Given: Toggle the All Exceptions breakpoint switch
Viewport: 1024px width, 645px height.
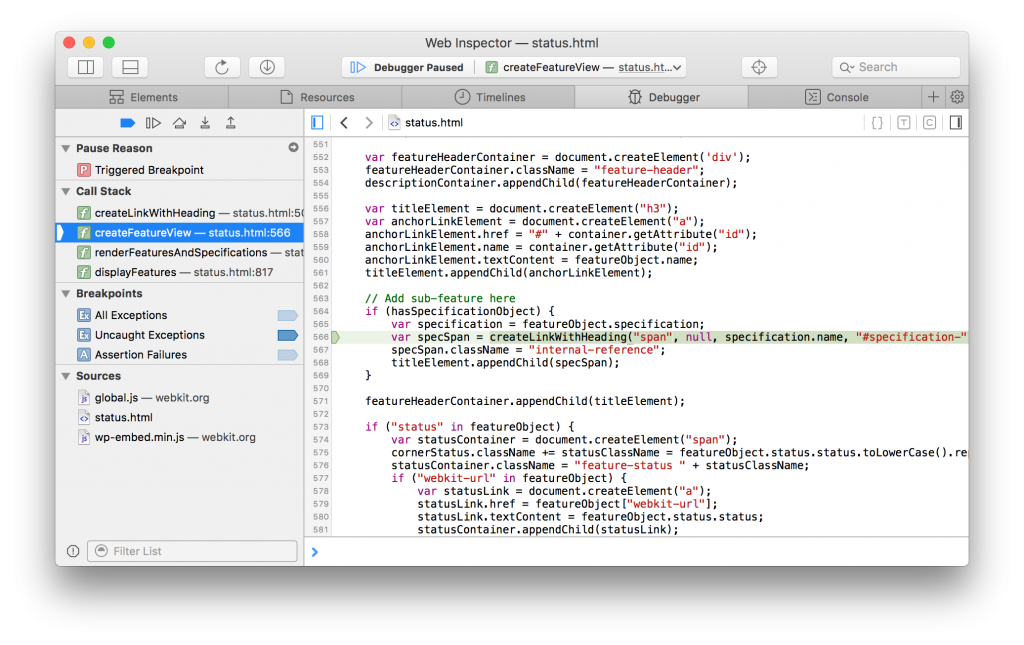Looking at the screenshot, I should 288,314.
